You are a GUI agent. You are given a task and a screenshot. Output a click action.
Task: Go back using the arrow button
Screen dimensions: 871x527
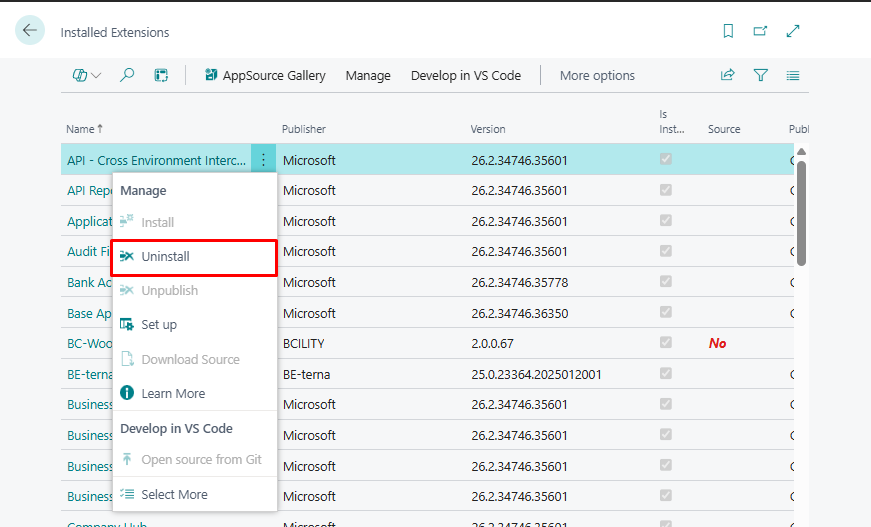(30, 30)
